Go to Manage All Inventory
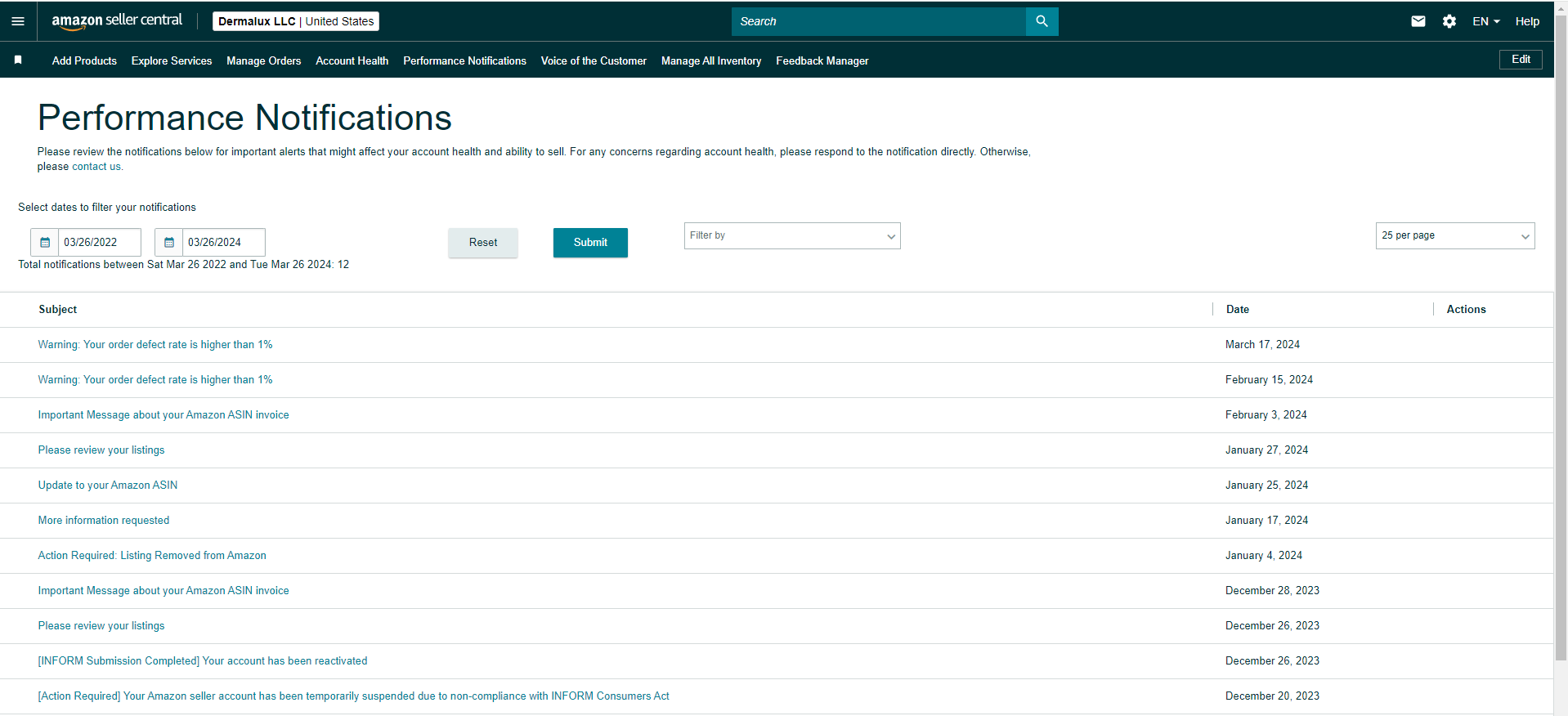The image size is (1568, 716). [x=711, y=60]
